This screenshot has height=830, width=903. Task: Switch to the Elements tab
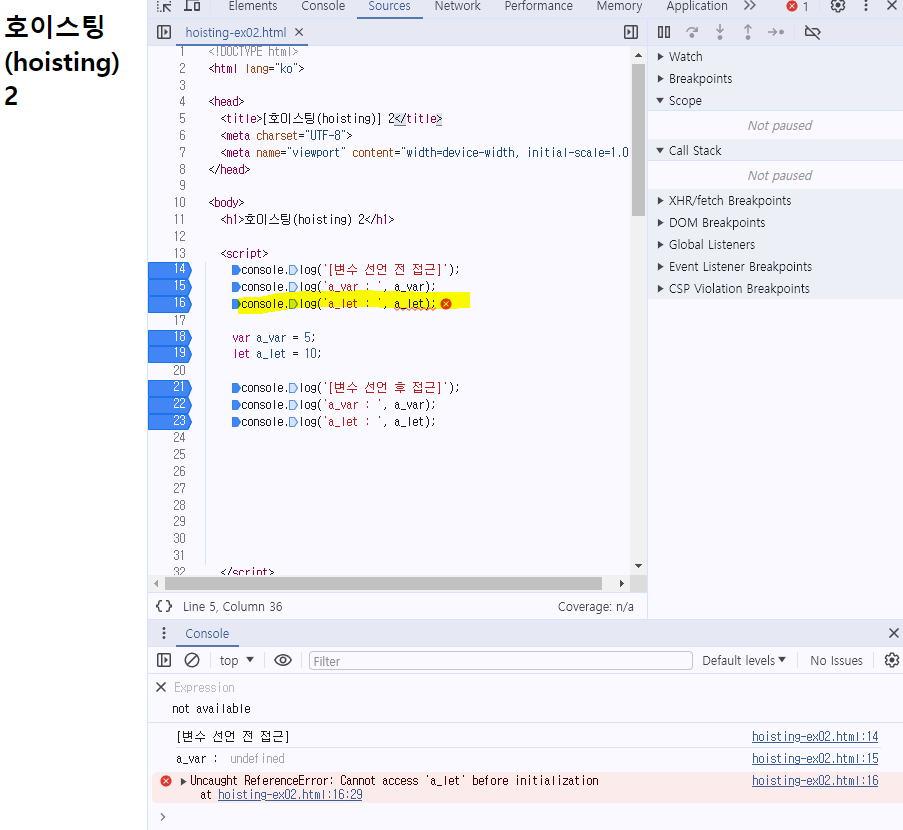tap(252, 6)
